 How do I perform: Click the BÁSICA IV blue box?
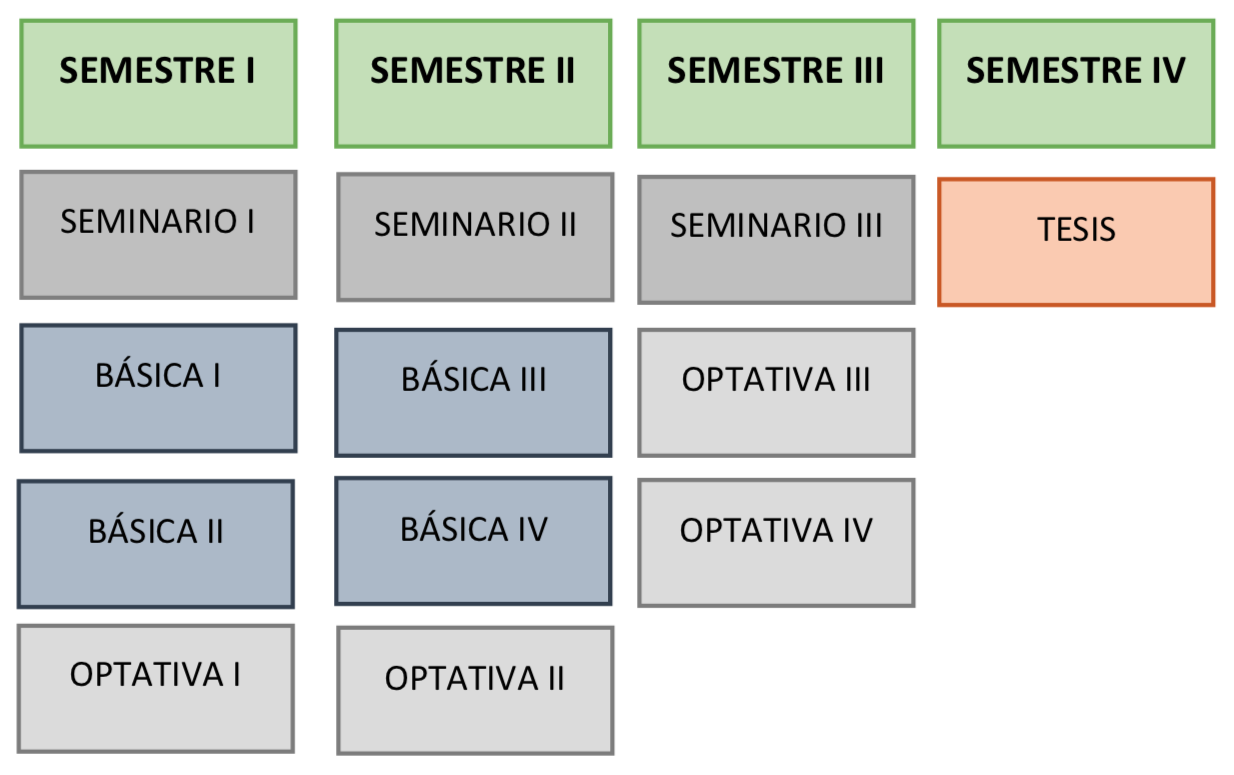pos(473,541)
